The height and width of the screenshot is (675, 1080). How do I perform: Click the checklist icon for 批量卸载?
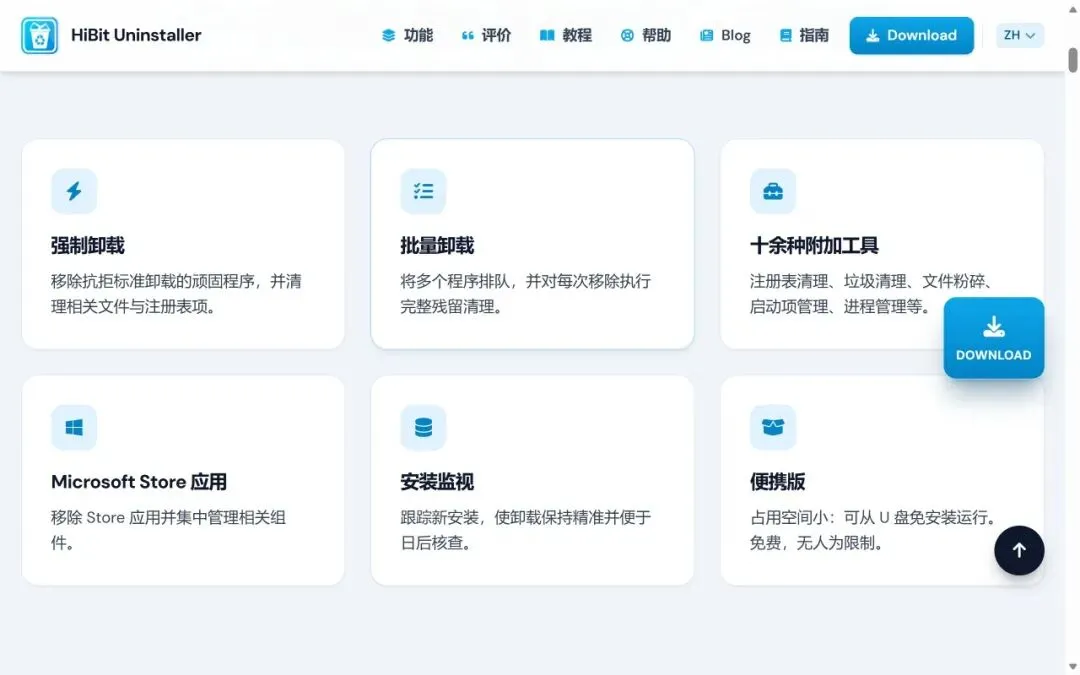pyautogui.click(x=423, y=191)
